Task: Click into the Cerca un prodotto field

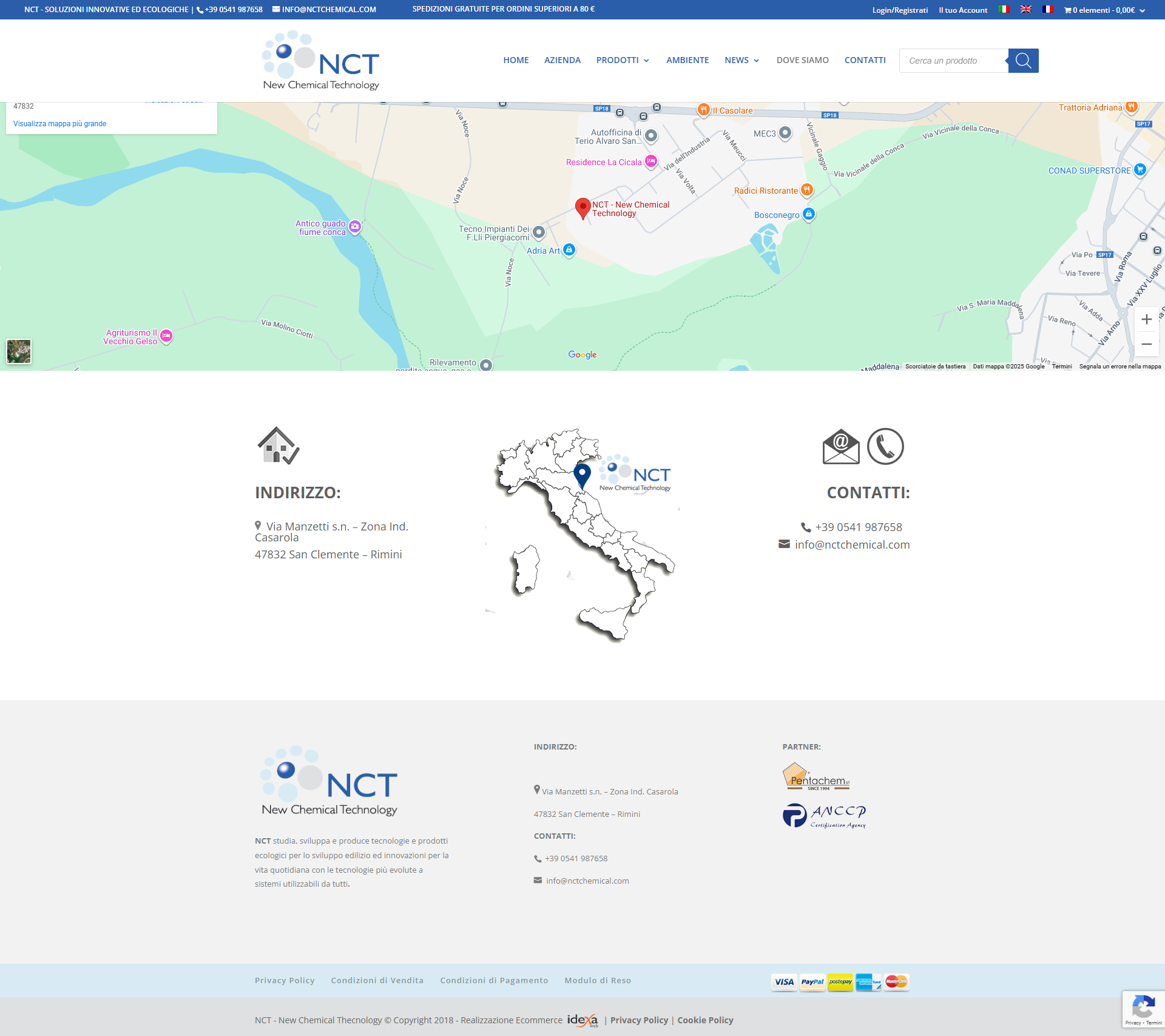Action: [953, 61]
